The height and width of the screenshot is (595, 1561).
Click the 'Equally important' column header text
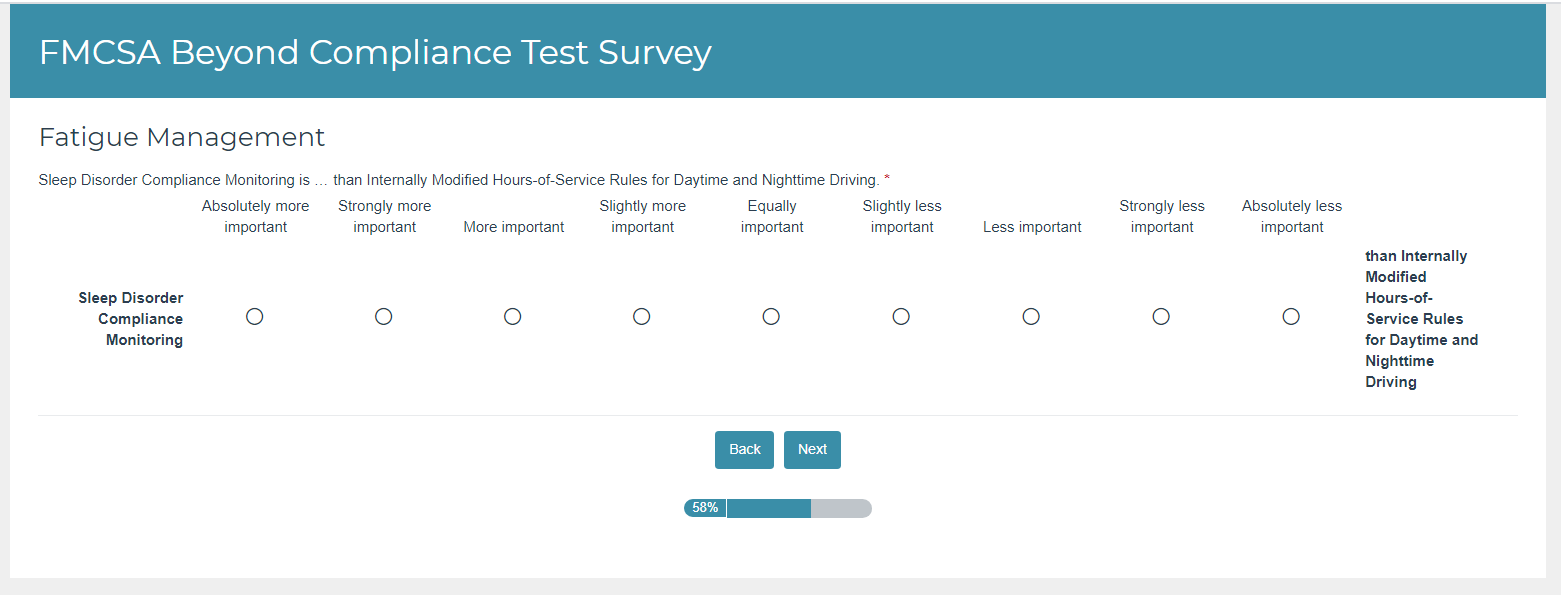point(772,216)
